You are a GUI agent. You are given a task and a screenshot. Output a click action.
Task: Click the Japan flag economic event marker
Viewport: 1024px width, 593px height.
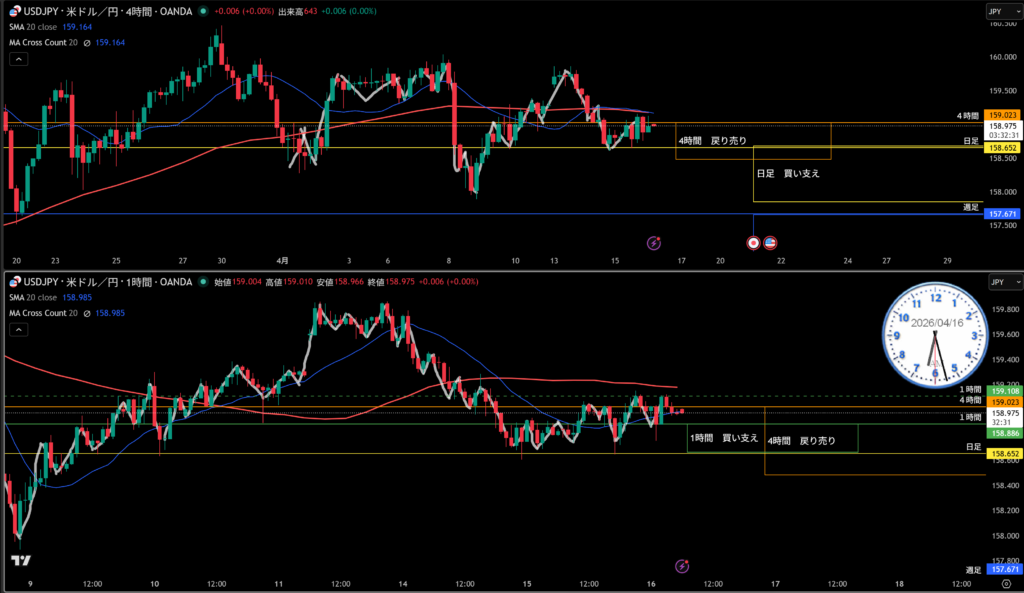[753, 242]
